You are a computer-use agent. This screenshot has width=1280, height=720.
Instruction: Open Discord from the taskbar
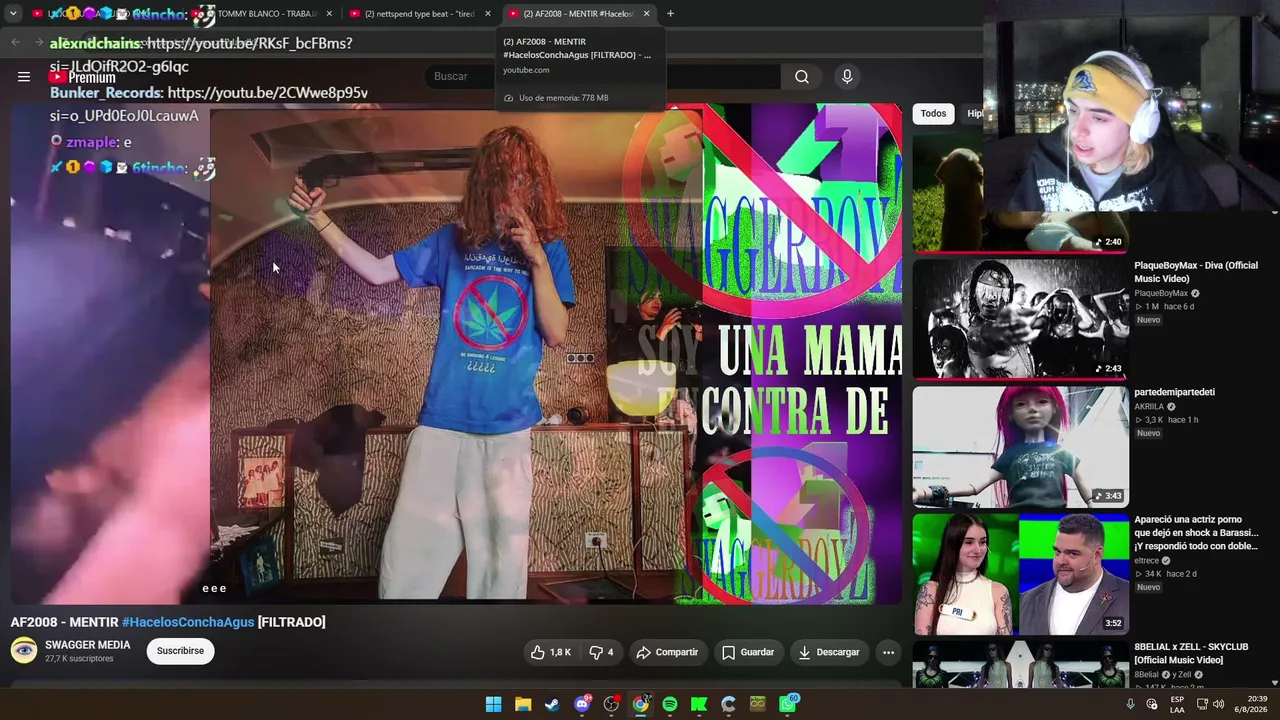pyautogui.click(x=582, y=704)
